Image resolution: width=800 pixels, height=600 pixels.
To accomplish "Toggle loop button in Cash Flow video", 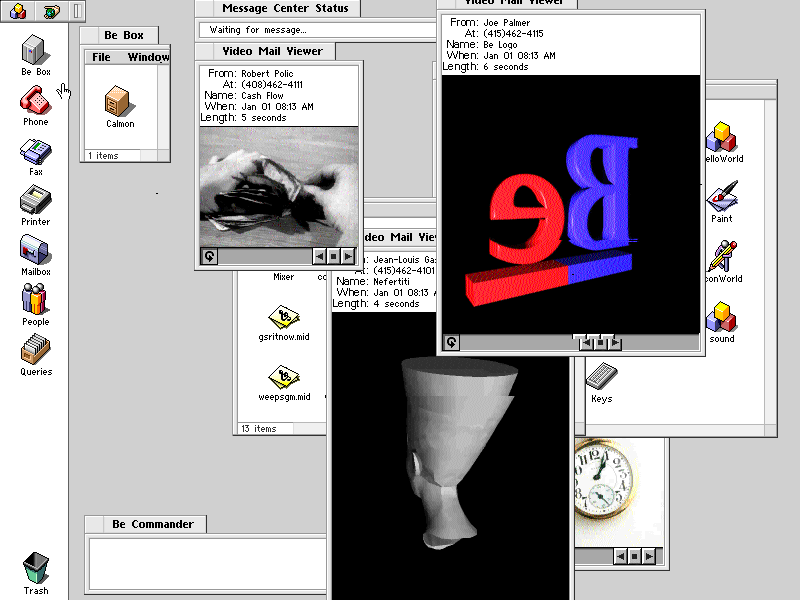I will click(209, 256).
